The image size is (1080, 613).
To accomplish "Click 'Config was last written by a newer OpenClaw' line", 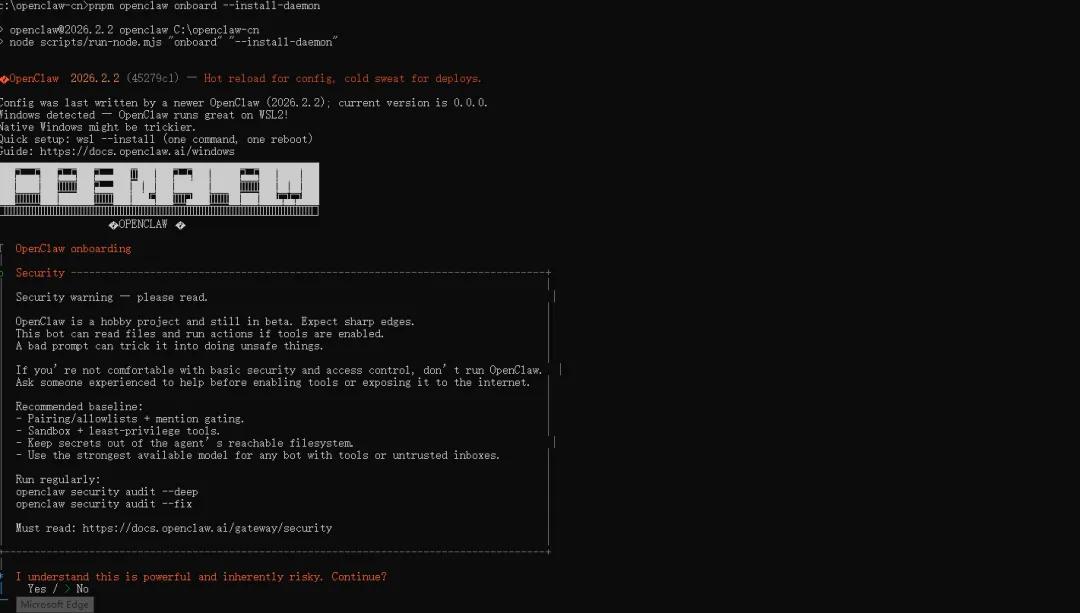I will coord(244,103).
